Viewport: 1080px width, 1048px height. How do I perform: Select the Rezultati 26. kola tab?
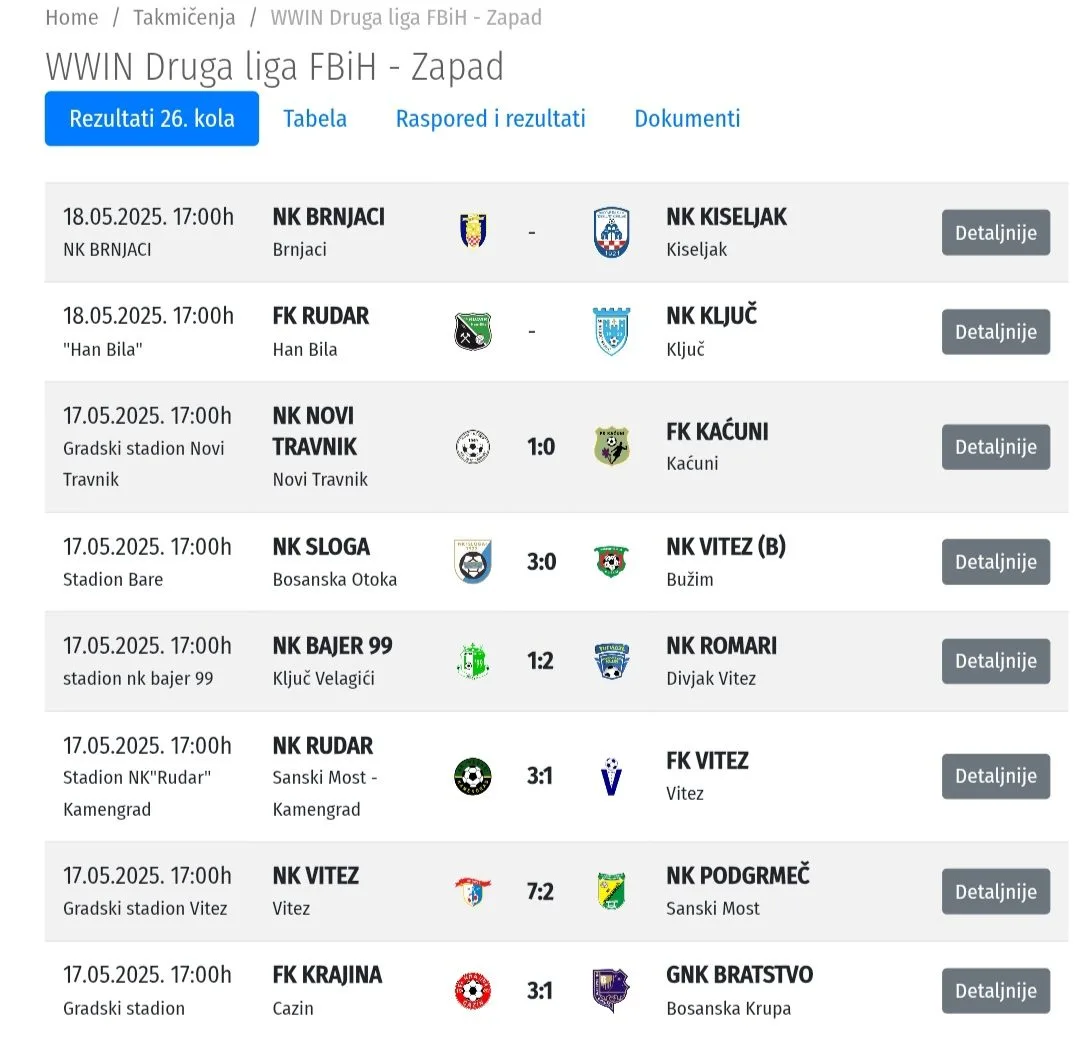(x=152, y=118)
